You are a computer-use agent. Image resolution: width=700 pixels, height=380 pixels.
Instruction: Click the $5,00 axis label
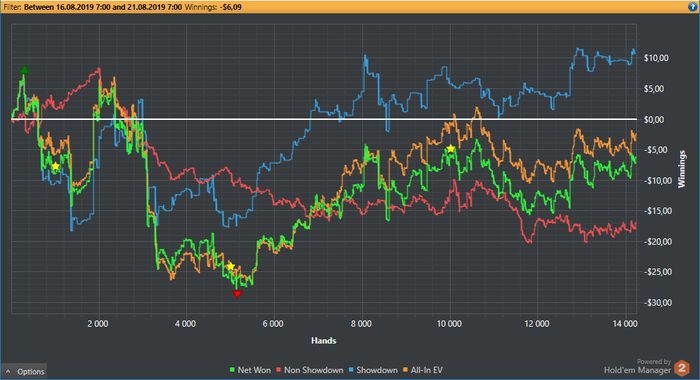654,89
